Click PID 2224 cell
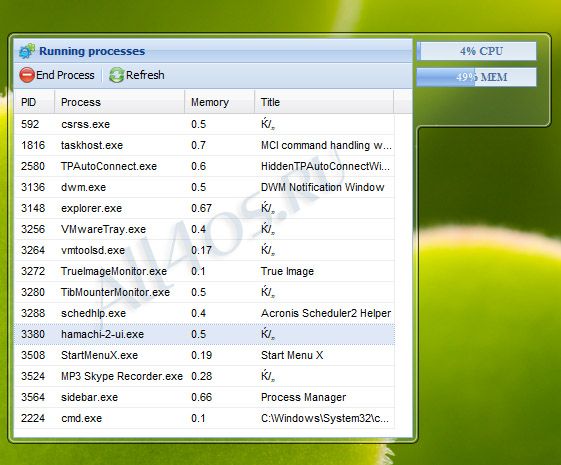The height and width of the screenshot is (465, 561). pos(33,418)
